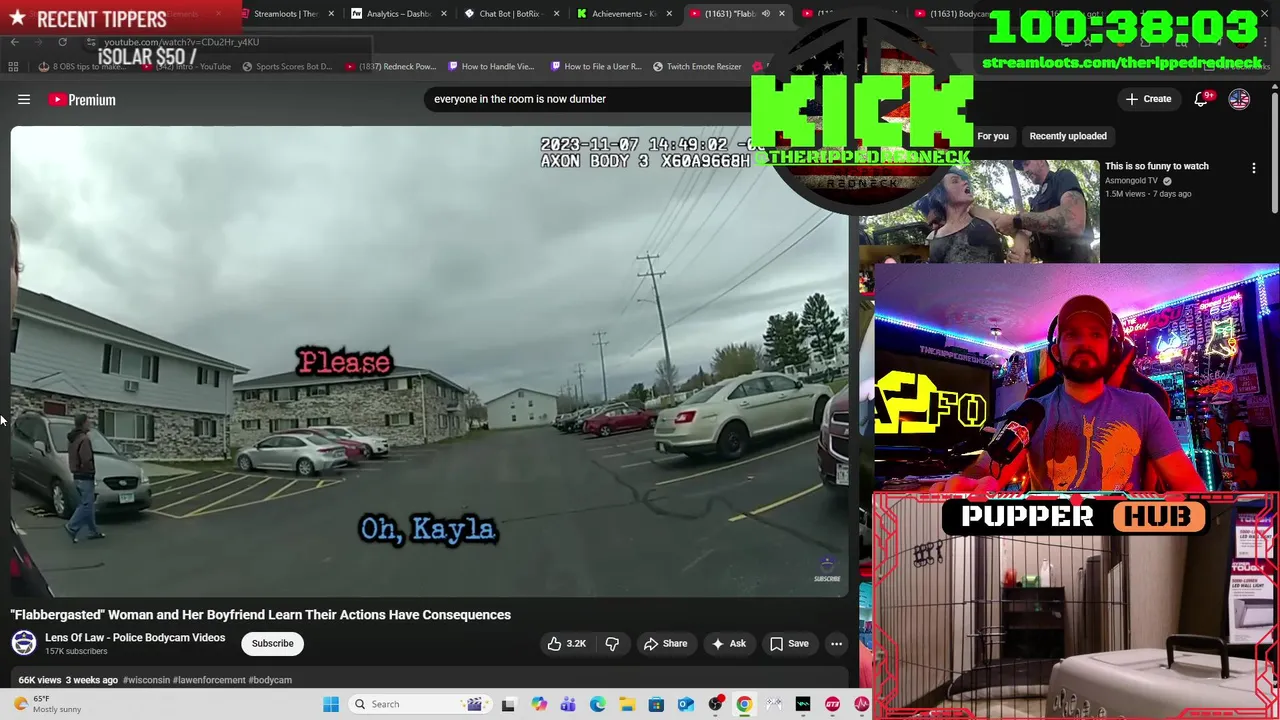Open Microsoft Edge from taskbar
Viewport: 1280px width, 720px height.
click(598, 704)
